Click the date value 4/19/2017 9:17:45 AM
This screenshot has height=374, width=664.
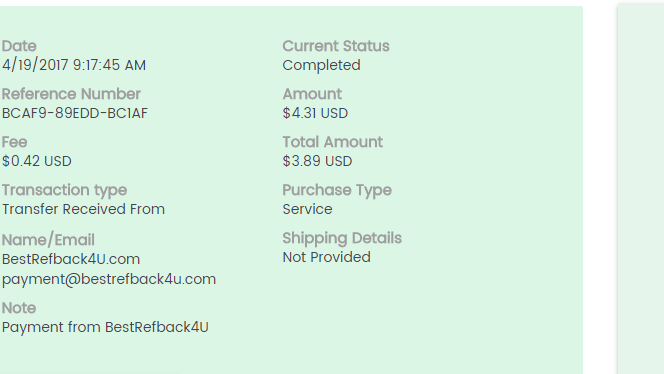[x=74, y=65]
